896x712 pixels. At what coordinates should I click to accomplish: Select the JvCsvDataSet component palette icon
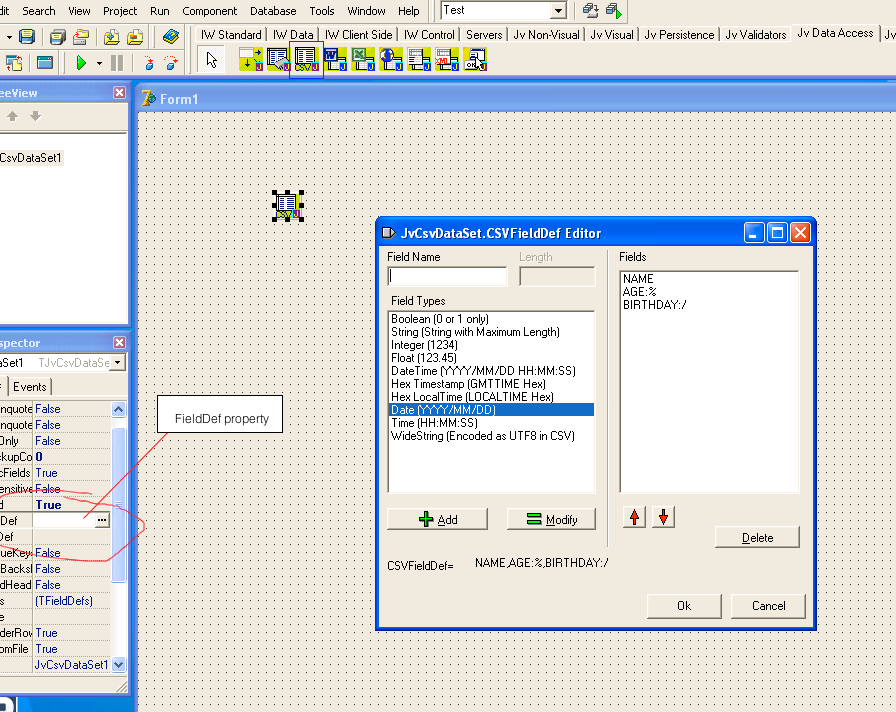tap(306, 59)
